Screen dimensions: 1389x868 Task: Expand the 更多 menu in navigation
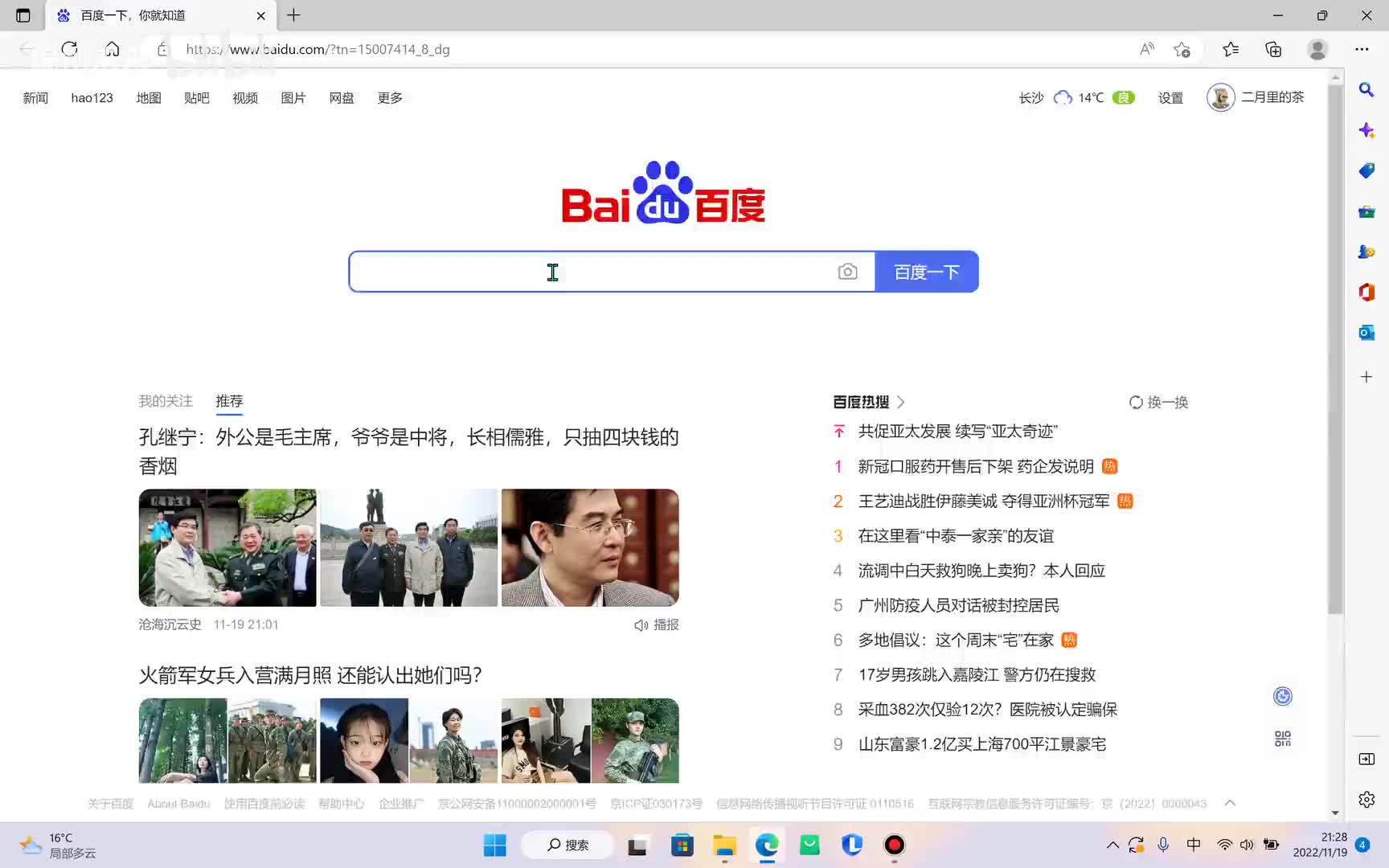pyautogui.click(x=390, y=98)
